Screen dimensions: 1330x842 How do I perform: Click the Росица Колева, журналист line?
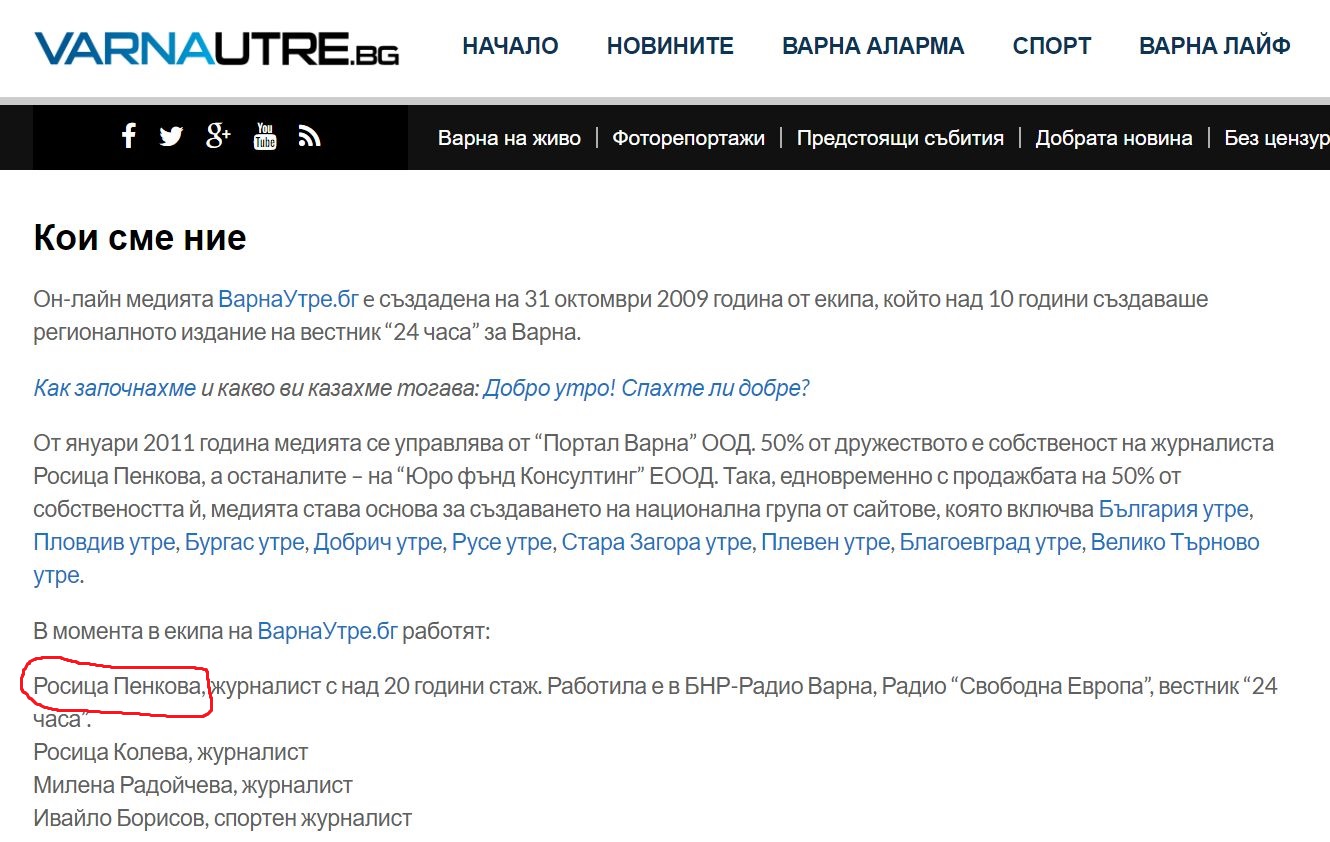point(171,751)
